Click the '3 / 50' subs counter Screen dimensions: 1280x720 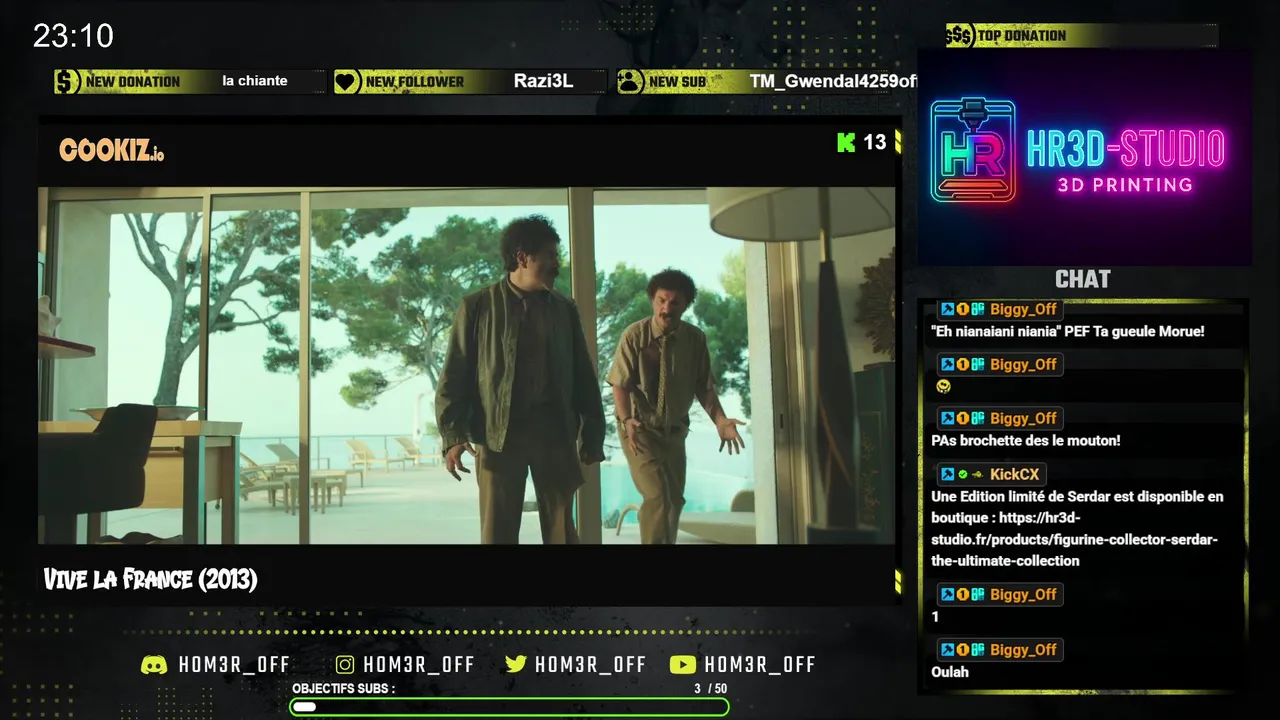tap(711, 689)
